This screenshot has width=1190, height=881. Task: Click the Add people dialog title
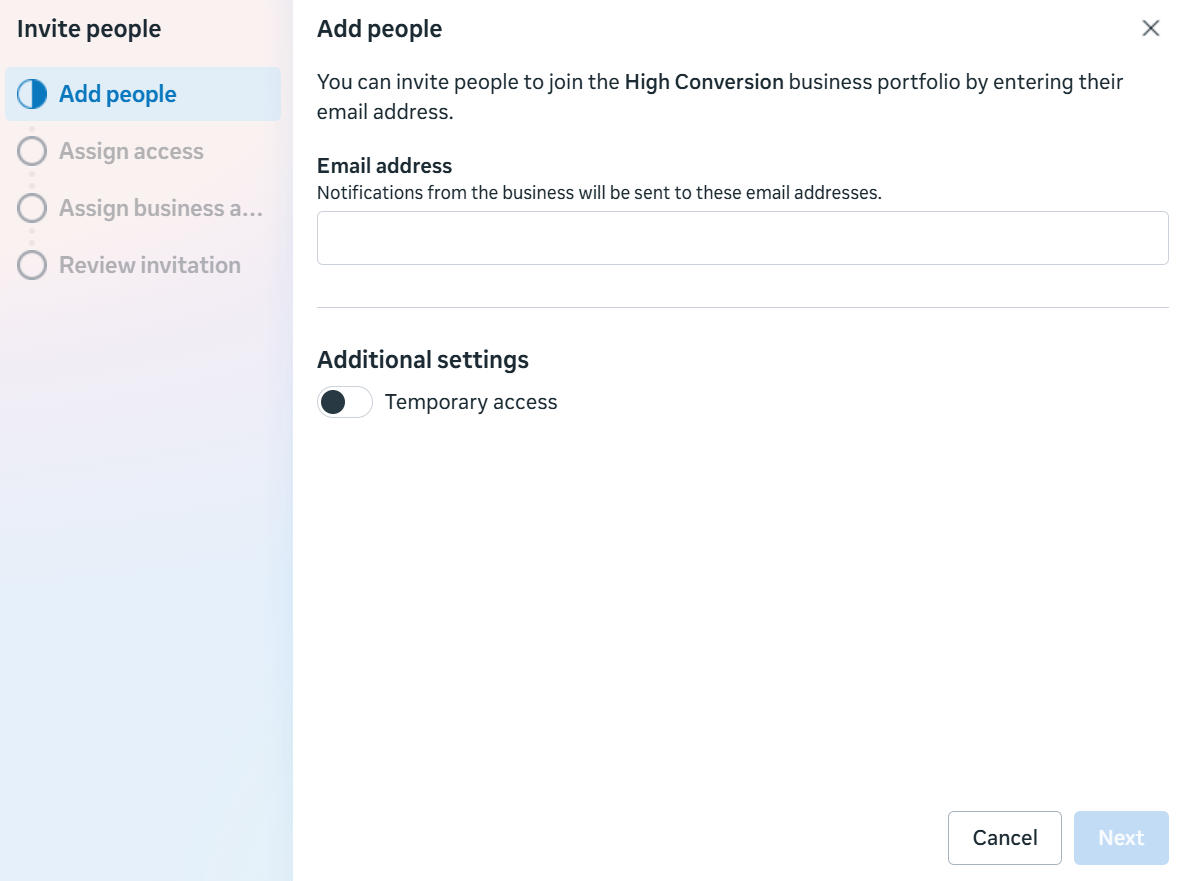pos(379,29)
